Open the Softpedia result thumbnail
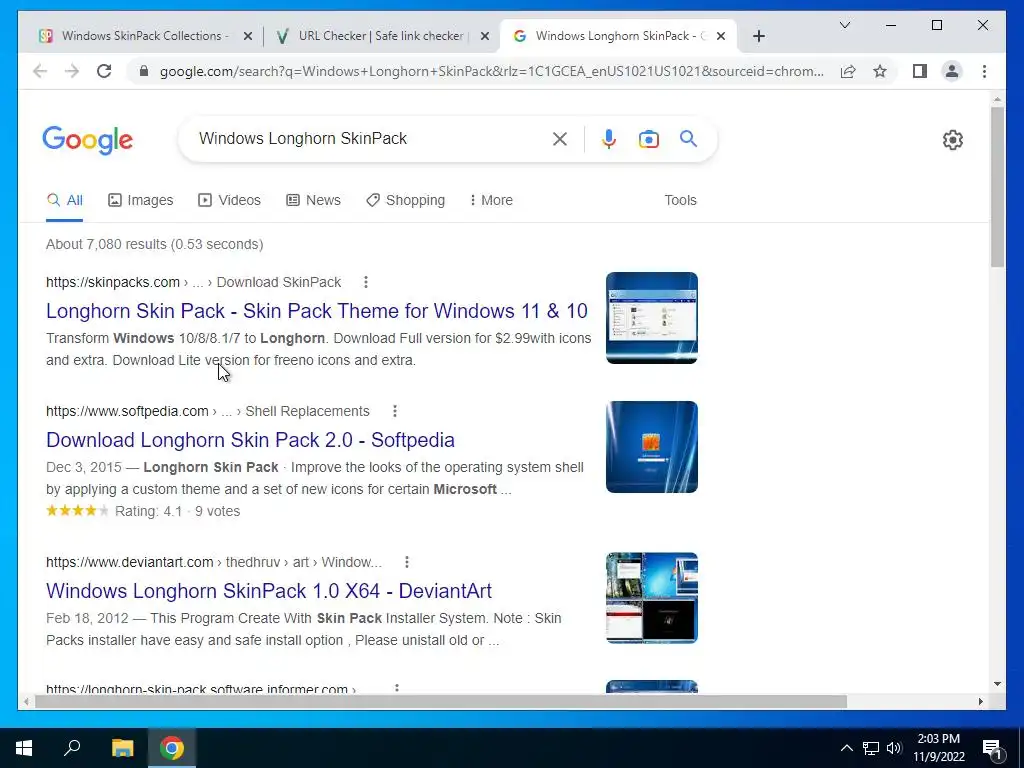Screen dimensions: 1024x768 tap(652, 447)
